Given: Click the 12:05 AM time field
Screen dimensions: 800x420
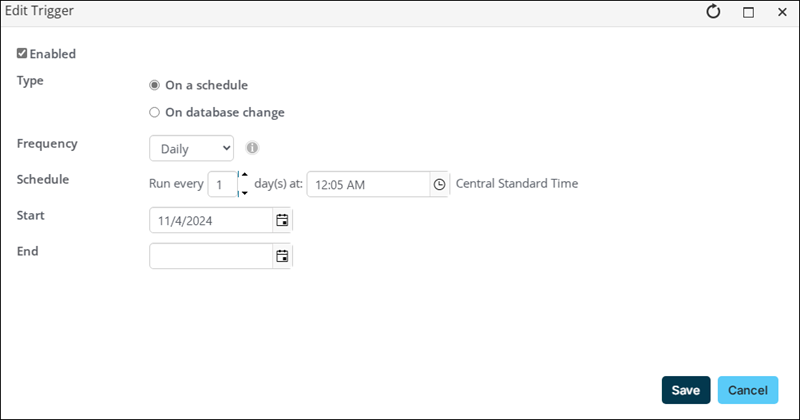Looking at the screenshot, I should point(368,184).
